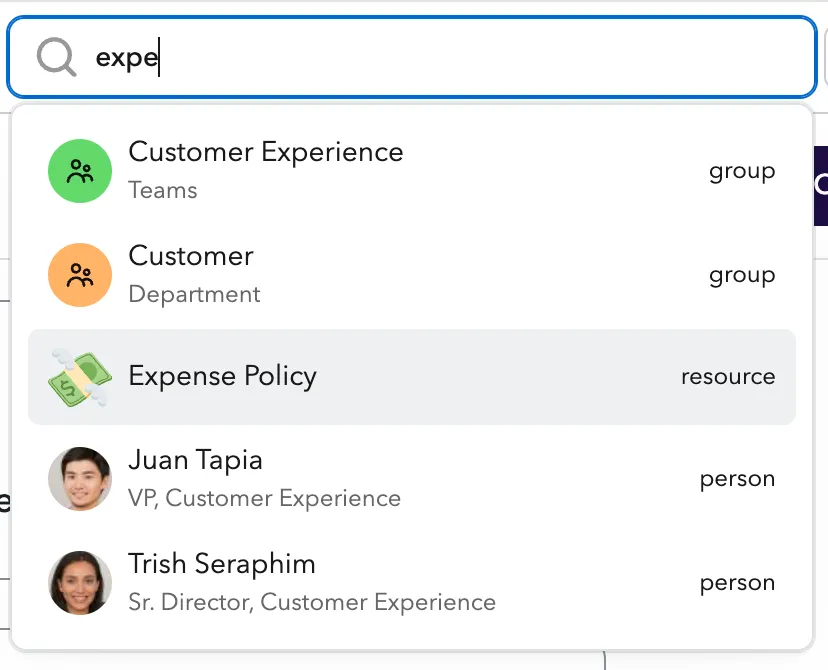
Task: Click Trish Seraphim's profile photo
Action: 80,583
